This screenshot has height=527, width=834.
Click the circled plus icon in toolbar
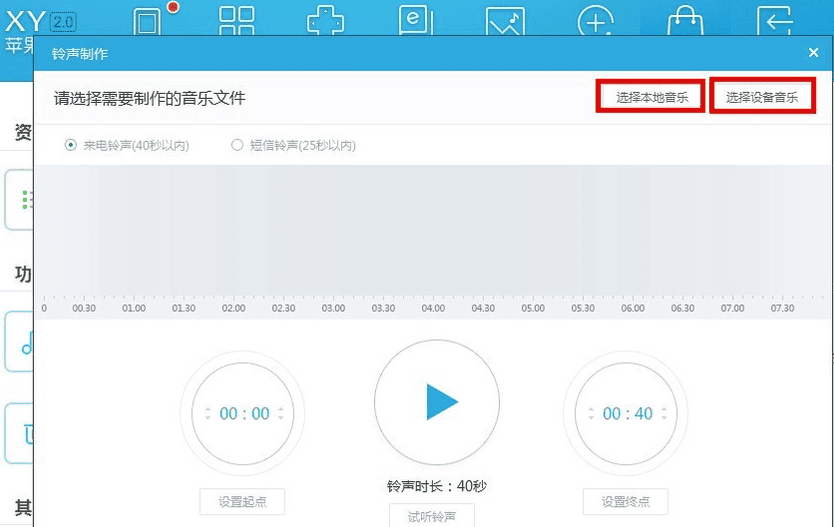[595, 22]
